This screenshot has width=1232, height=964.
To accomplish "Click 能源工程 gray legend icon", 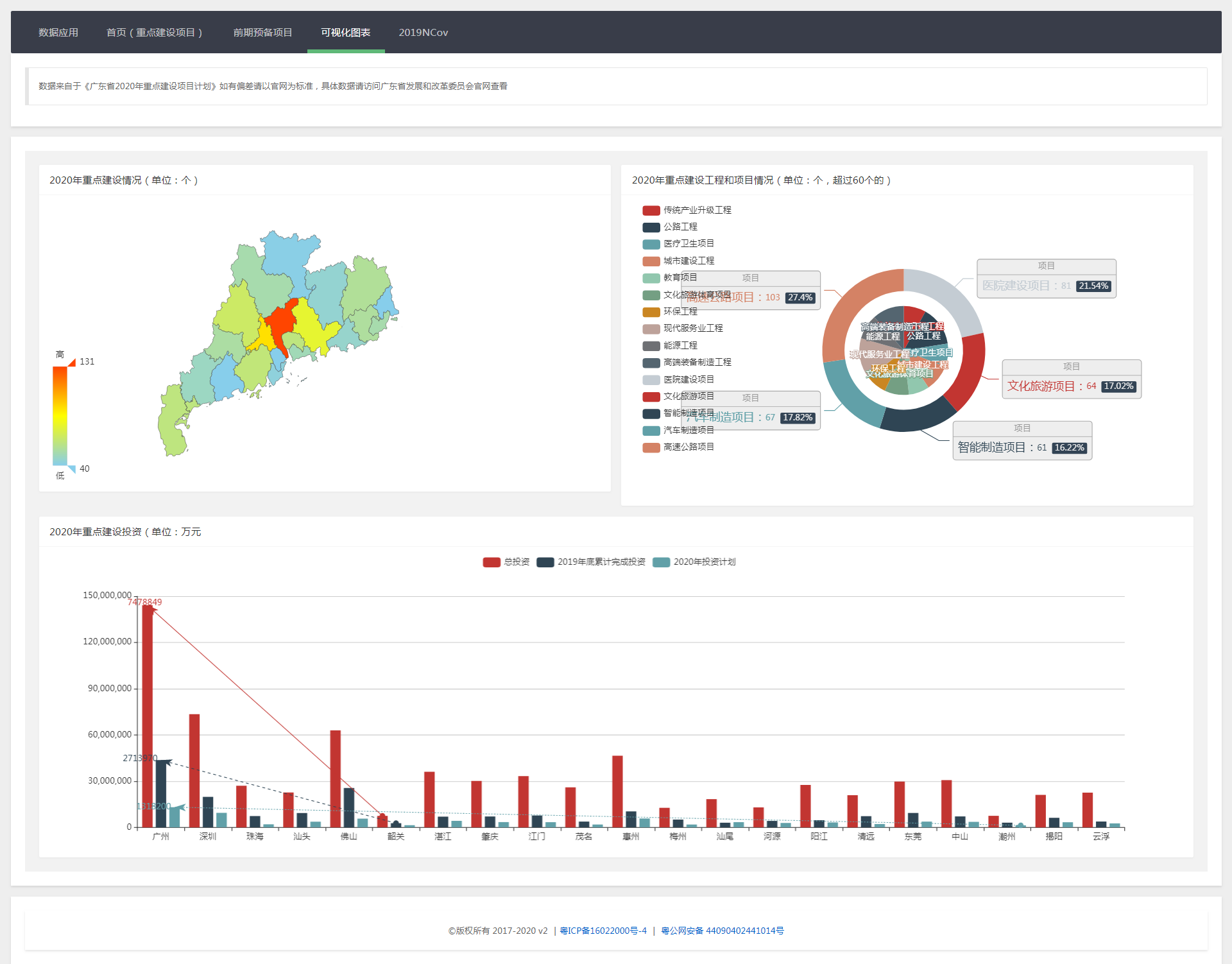I will [x=651, y=346].
